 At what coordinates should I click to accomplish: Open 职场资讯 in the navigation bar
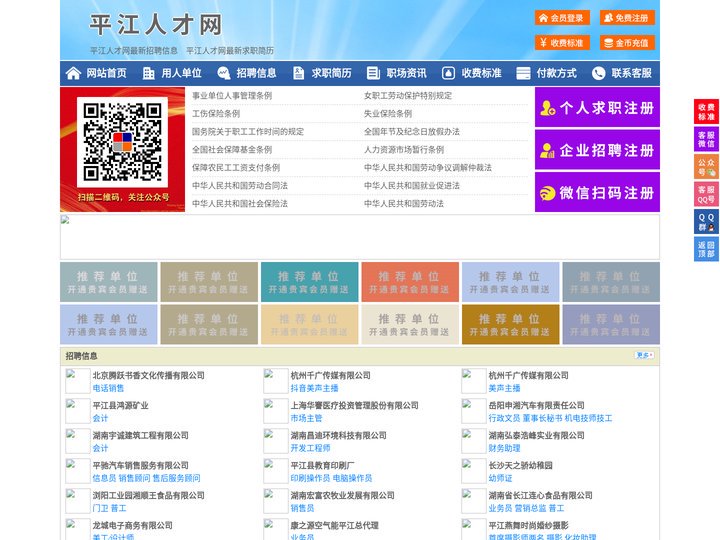(406, 73)
